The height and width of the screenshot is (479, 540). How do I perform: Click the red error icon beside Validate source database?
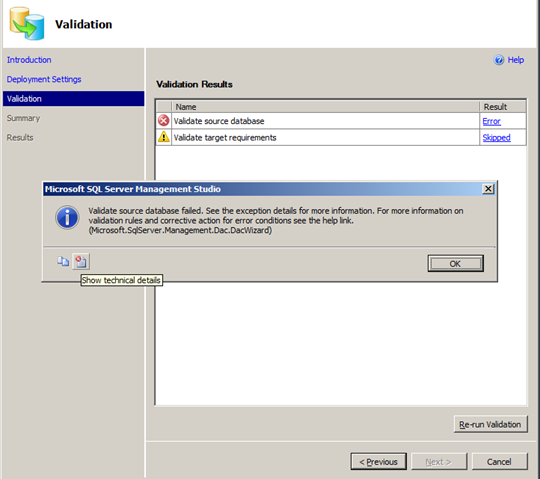pos(164,121)
